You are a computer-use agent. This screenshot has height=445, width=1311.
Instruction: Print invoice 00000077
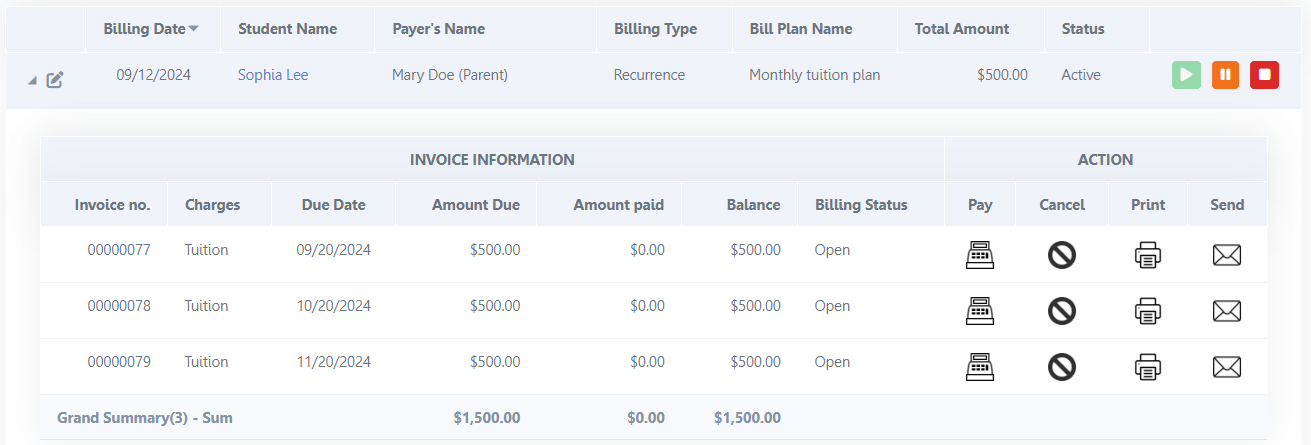(1148, 255)
